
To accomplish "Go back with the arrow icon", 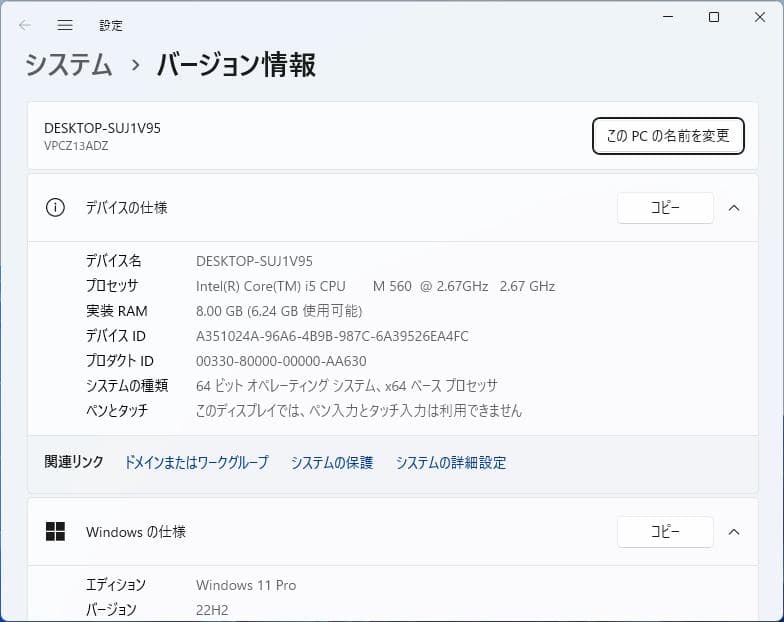I will pyautogui.click(x=24, y=25).
